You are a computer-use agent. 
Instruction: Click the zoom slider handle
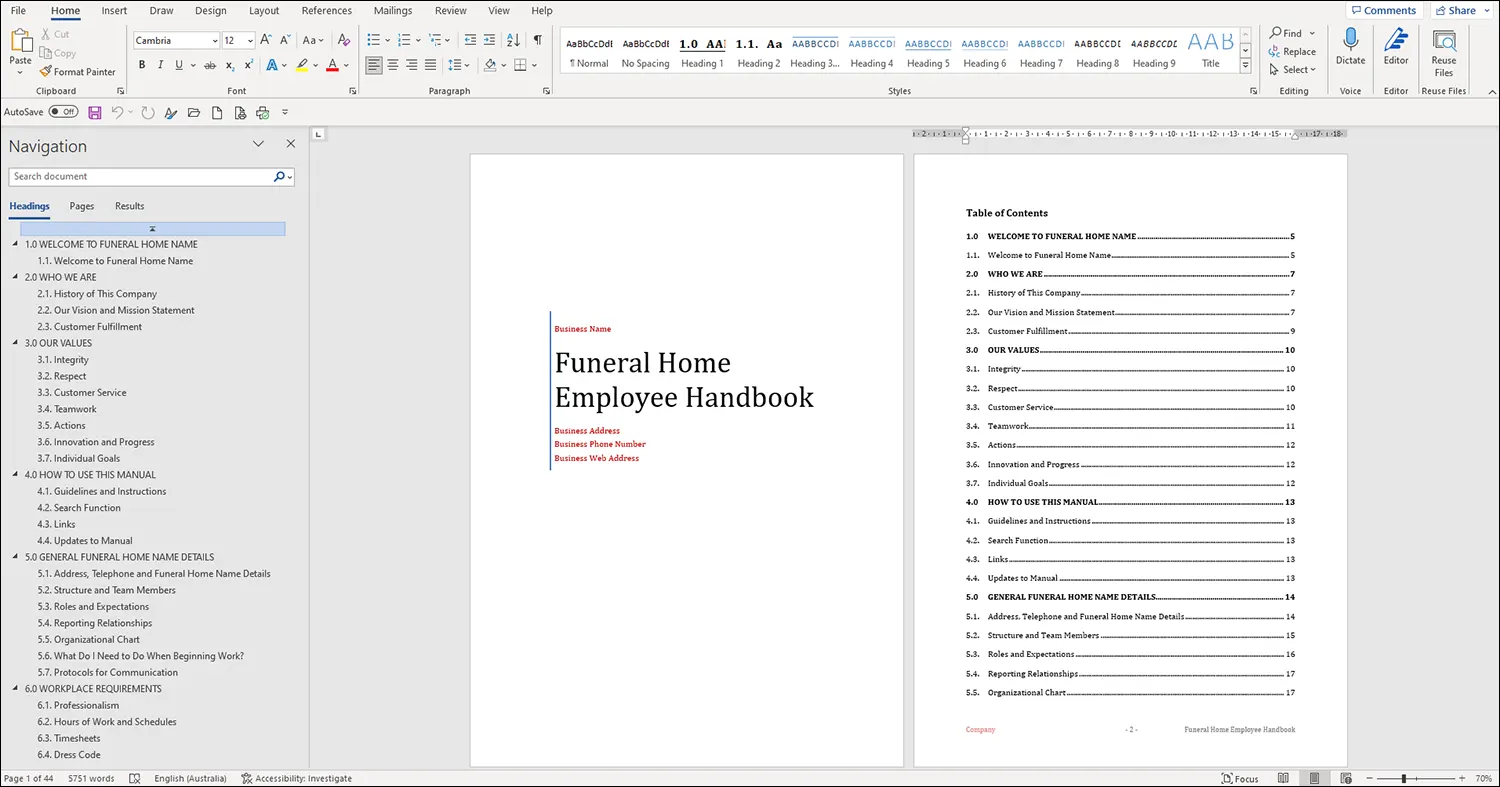(1404, 778)
